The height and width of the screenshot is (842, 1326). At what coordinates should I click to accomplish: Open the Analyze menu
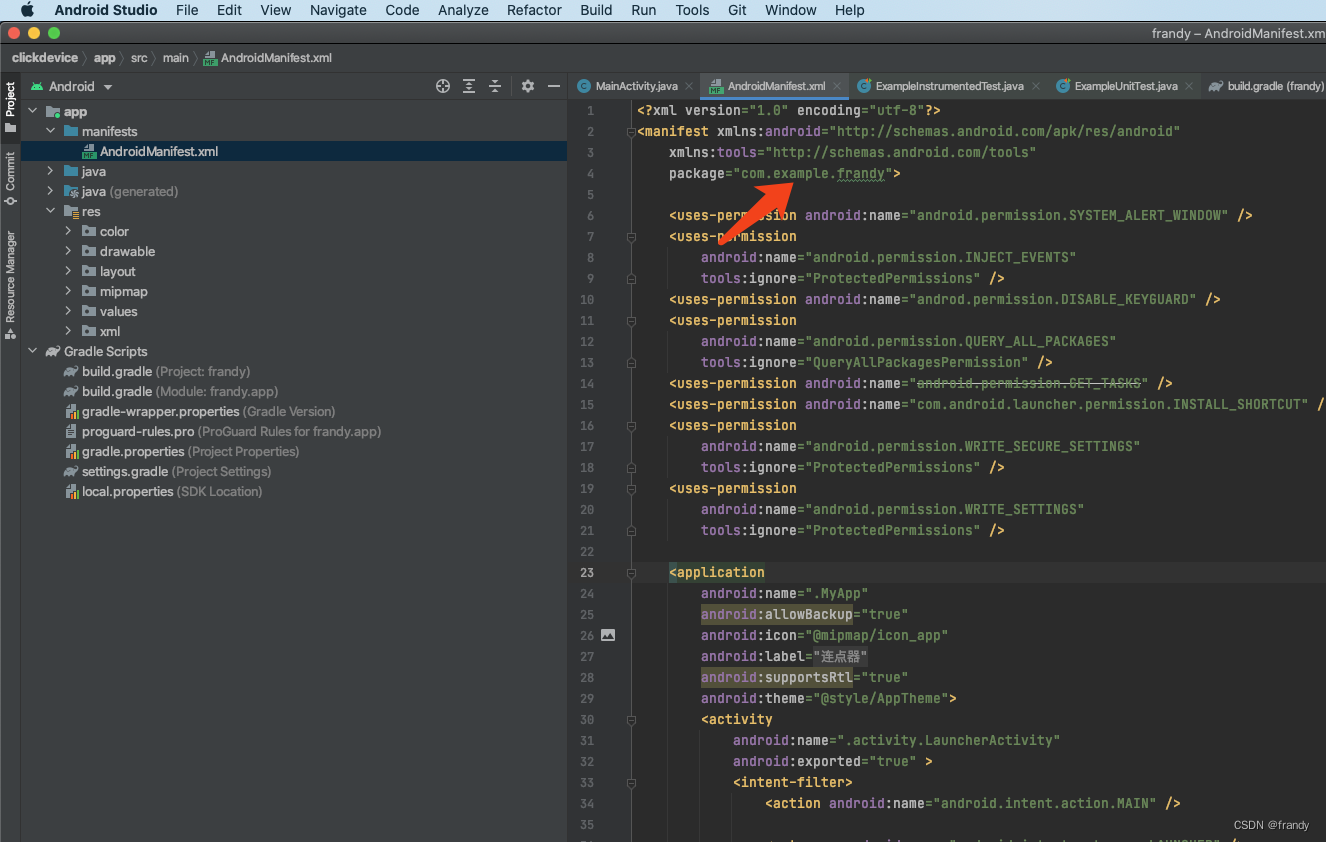point(463,10)
